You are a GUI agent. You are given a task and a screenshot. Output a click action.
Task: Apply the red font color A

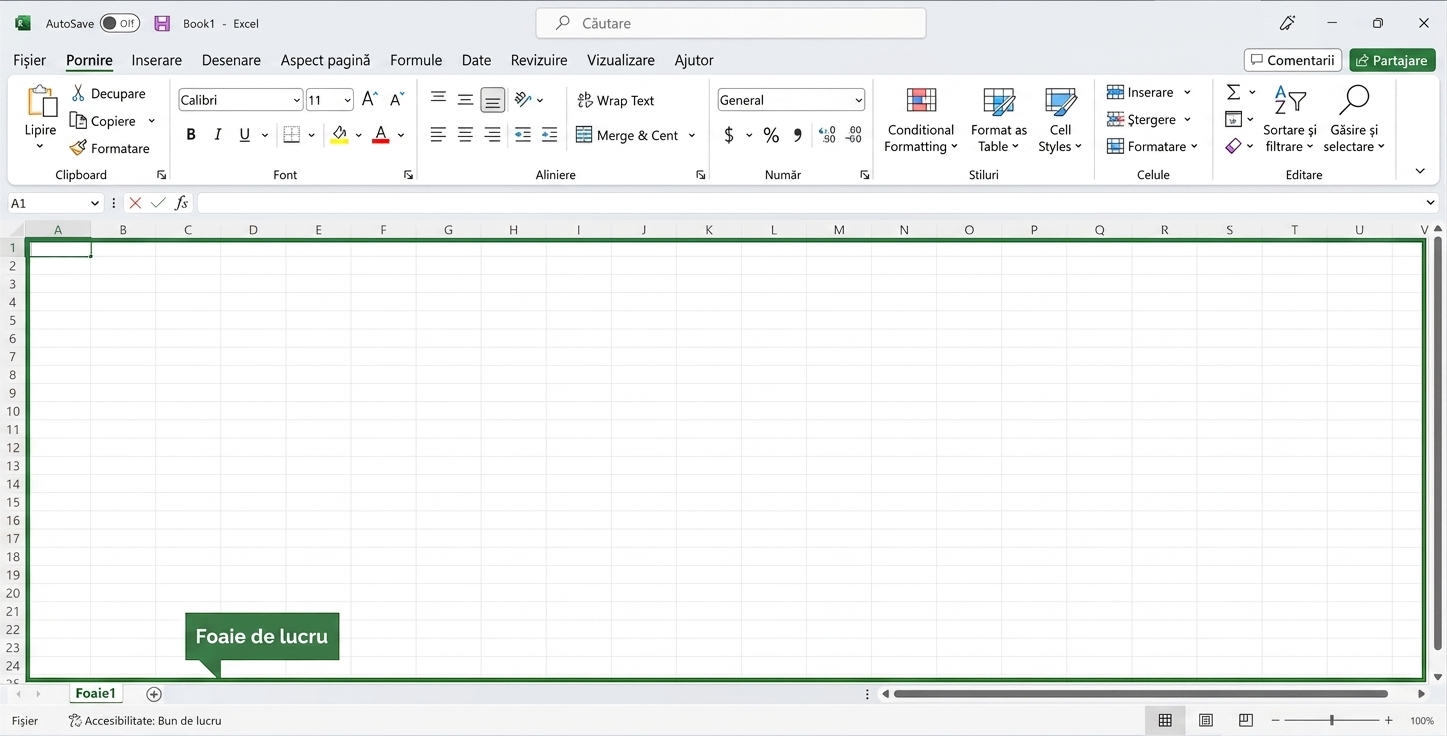pos(380,135)
